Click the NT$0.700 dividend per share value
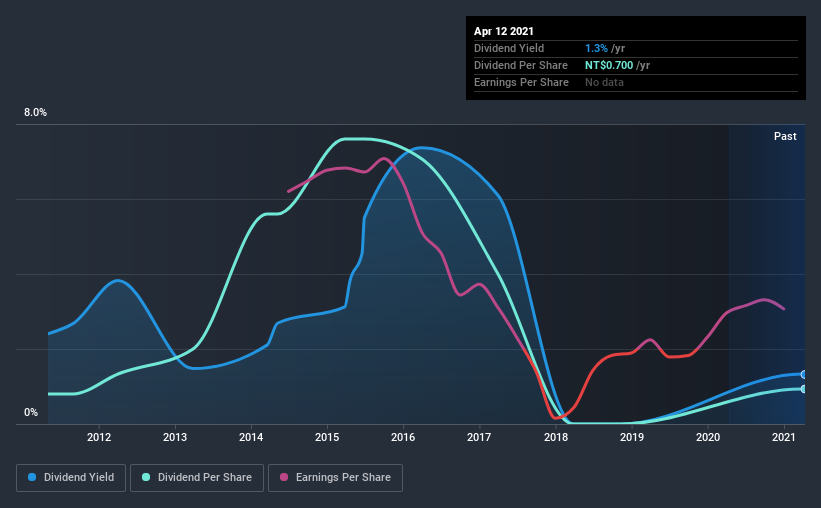 [609, 65]
